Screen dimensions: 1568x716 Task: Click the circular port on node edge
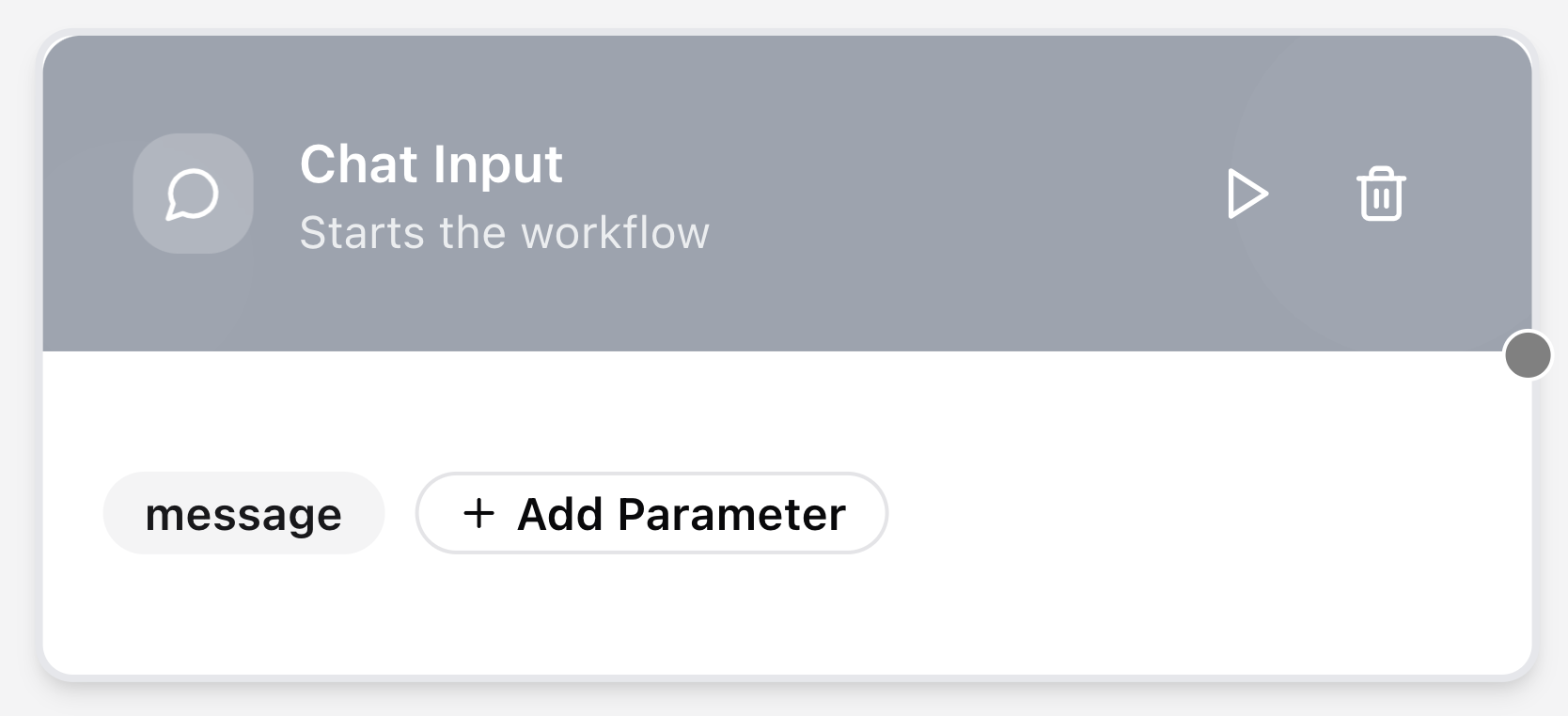pyautogui.click(x=1528, y=355)
